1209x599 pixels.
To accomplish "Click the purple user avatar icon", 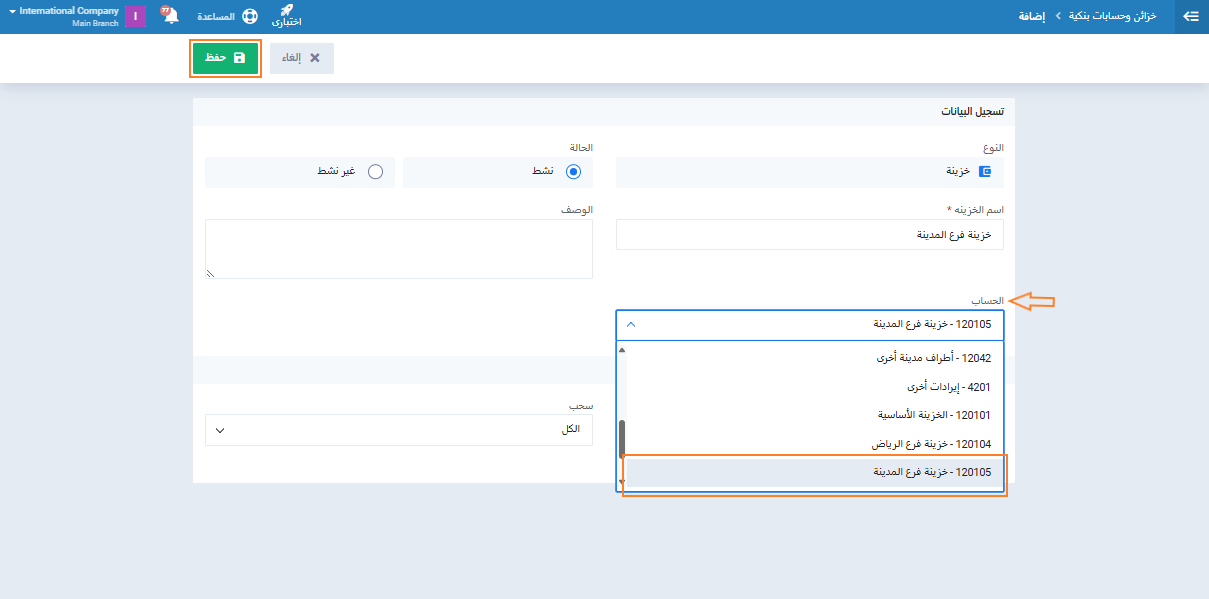I will (135, 16).
